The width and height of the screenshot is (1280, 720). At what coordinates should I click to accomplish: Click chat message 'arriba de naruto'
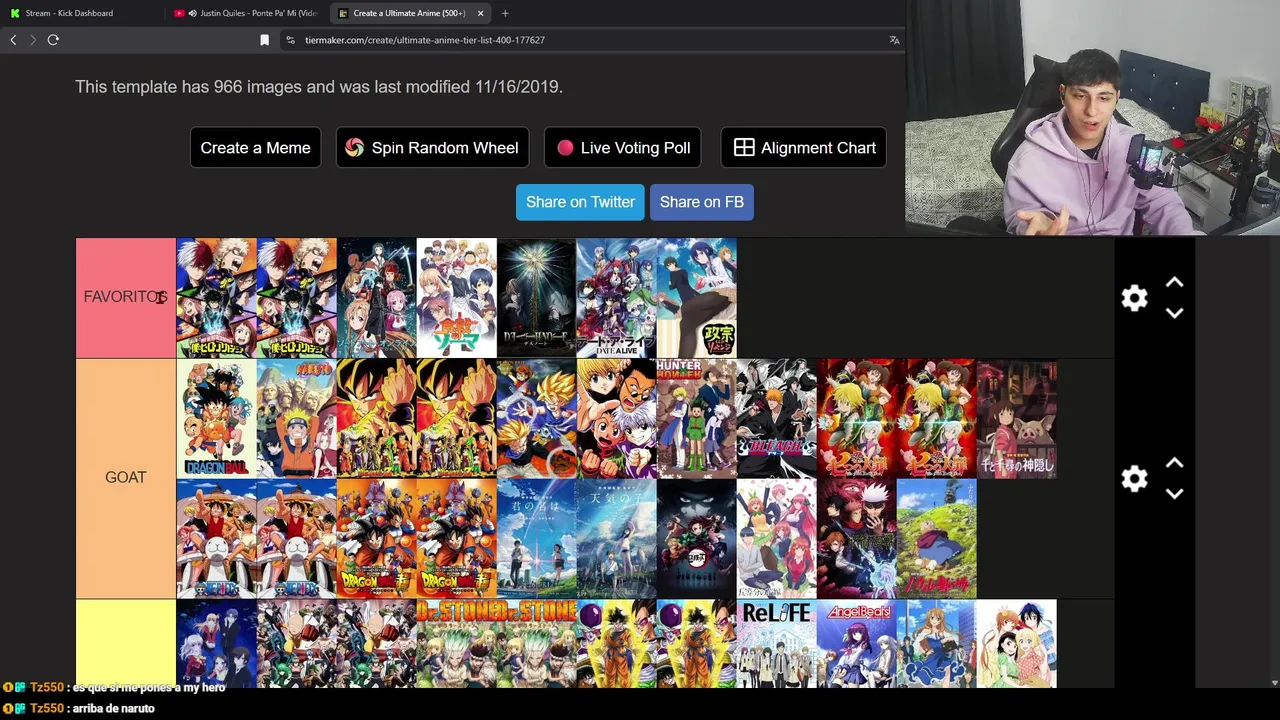114,708
